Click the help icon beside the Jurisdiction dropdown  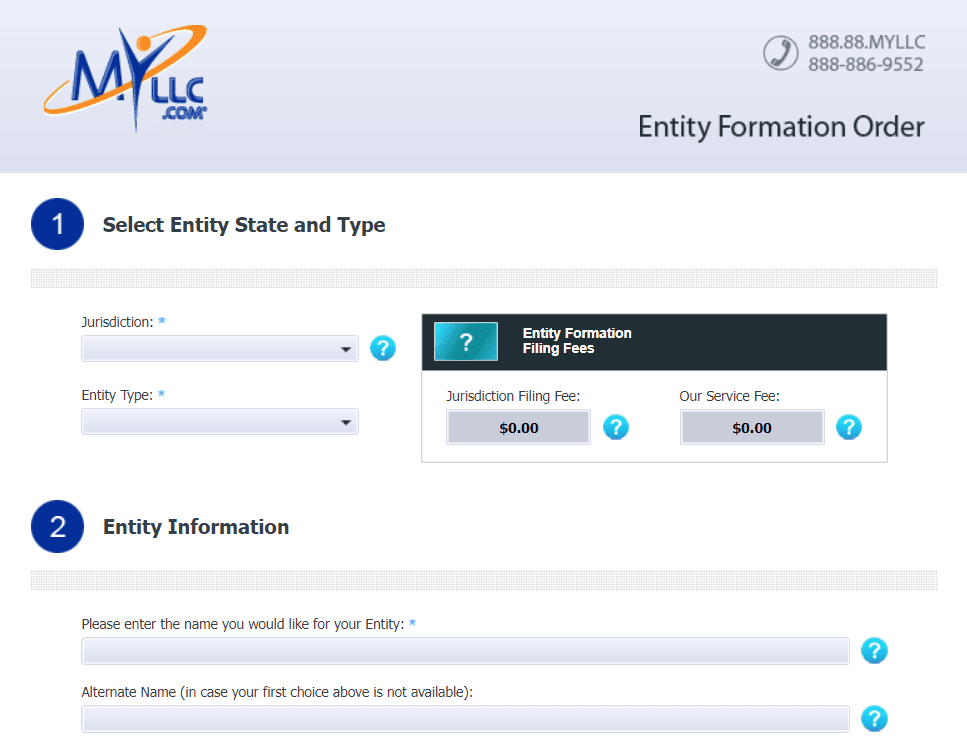383,348
